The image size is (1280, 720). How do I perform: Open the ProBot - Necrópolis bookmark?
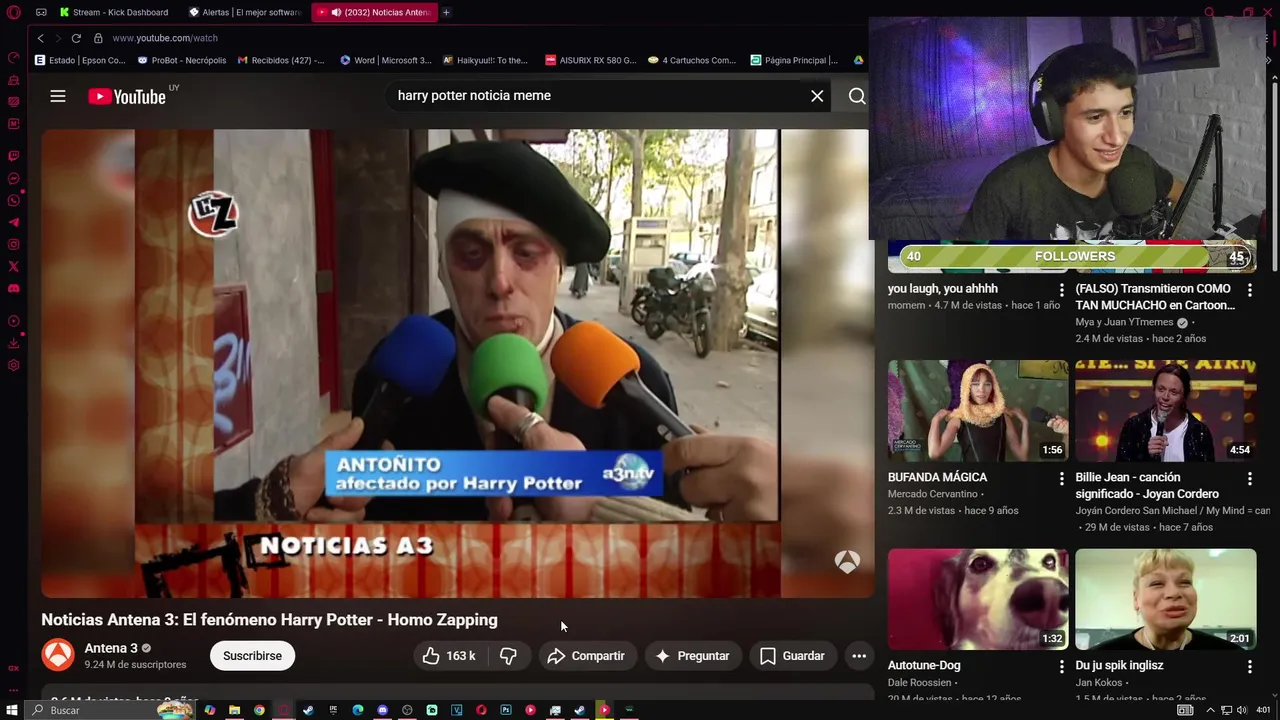tap(182, 60)
